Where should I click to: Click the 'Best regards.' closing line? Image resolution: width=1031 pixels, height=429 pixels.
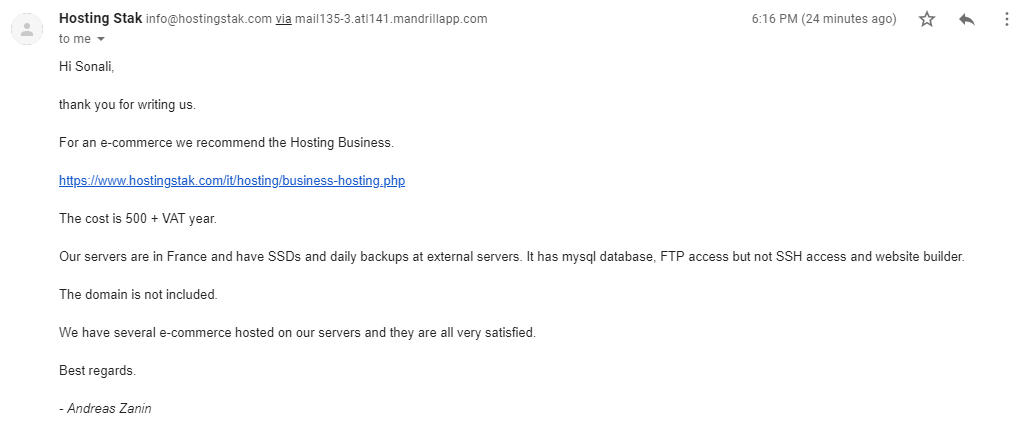pos(97,370)
